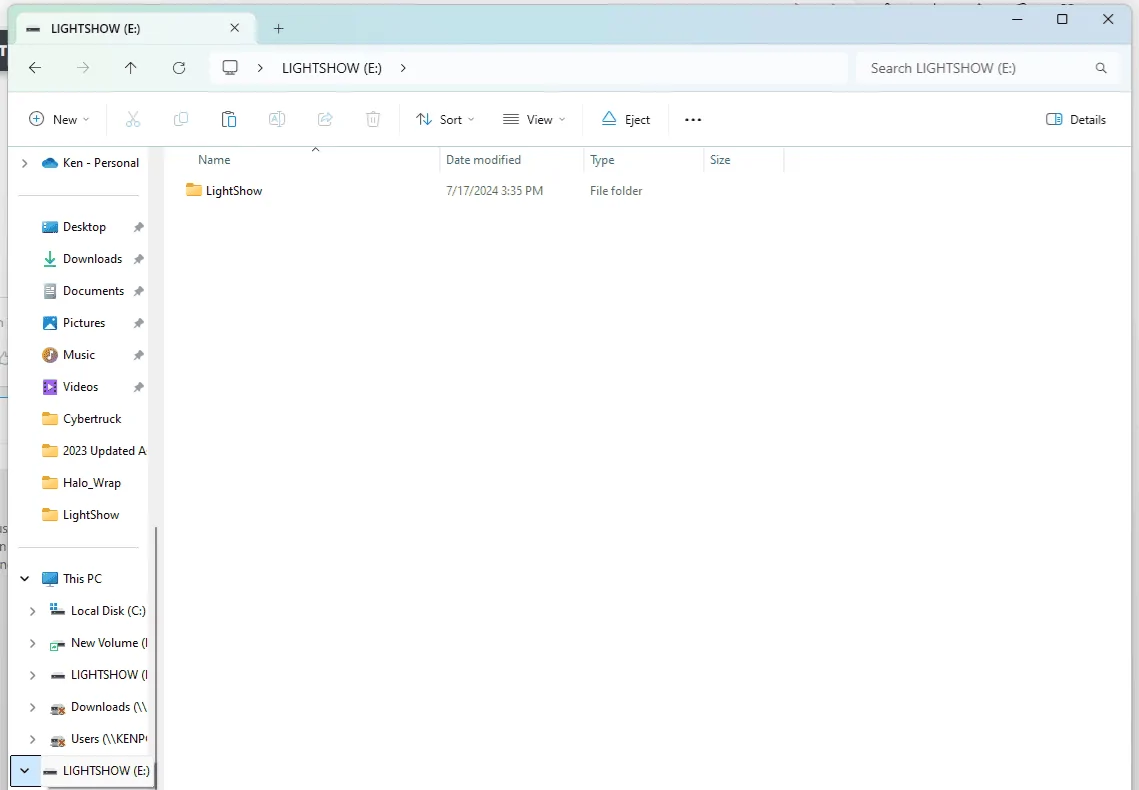Click the search magnifier icon
1139x790 pixels.
pos(1101,68)
